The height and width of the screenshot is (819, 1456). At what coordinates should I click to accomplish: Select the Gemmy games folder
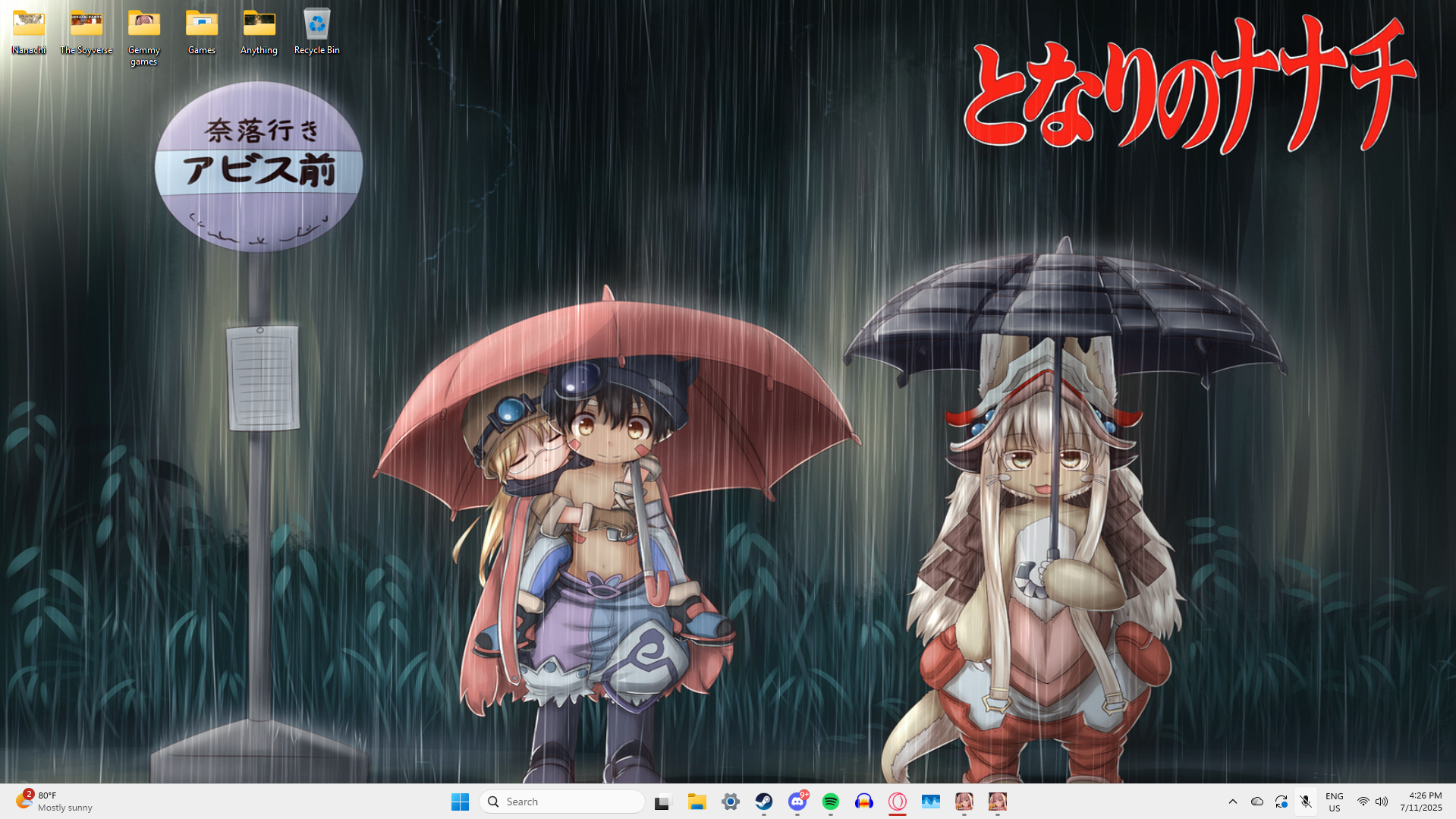(x=144, y=38)
